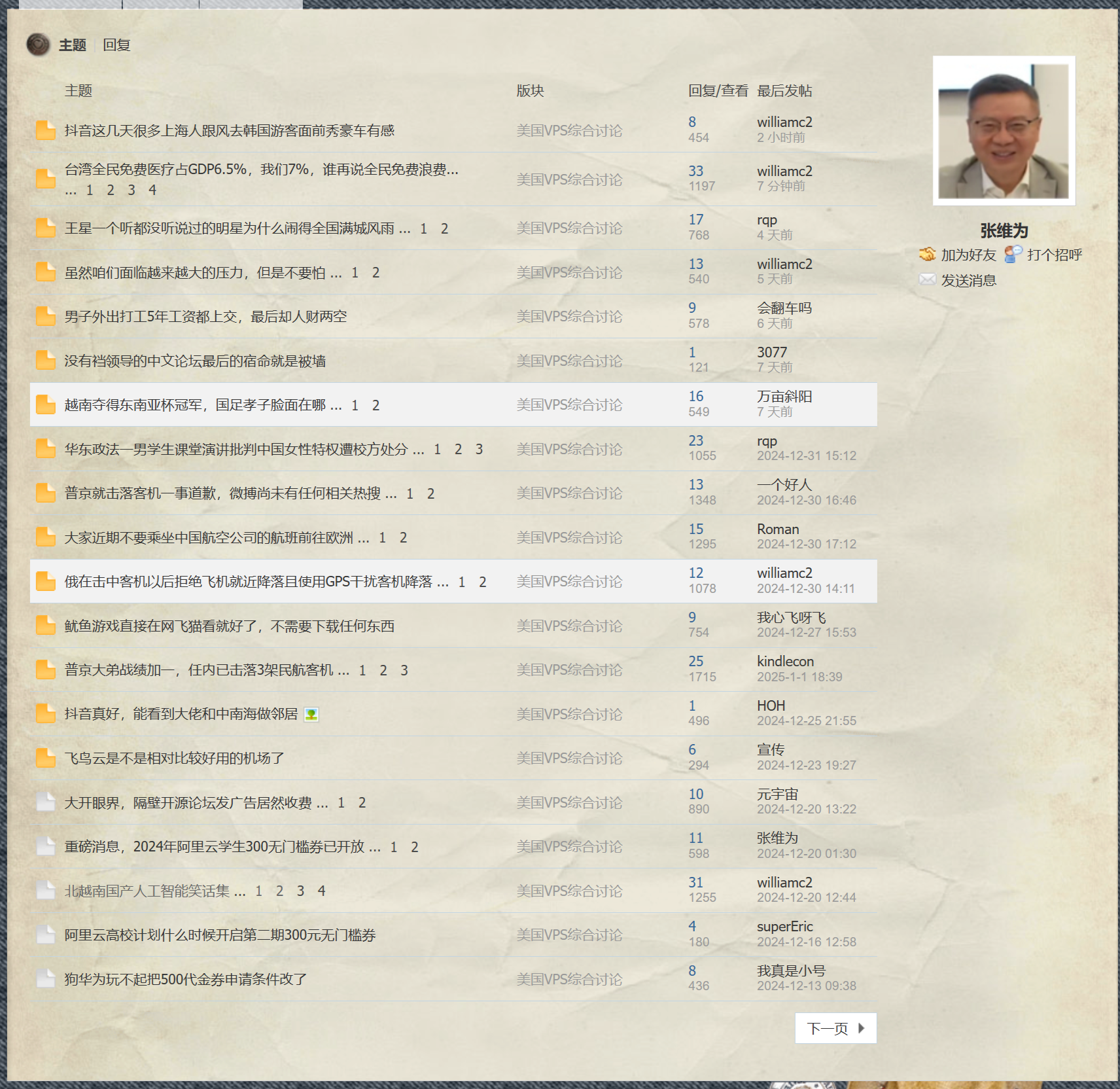Click the folder icon next to 男子外出打工 thread
This screenshot has height=1089, width=1120.
pos(45,316)
